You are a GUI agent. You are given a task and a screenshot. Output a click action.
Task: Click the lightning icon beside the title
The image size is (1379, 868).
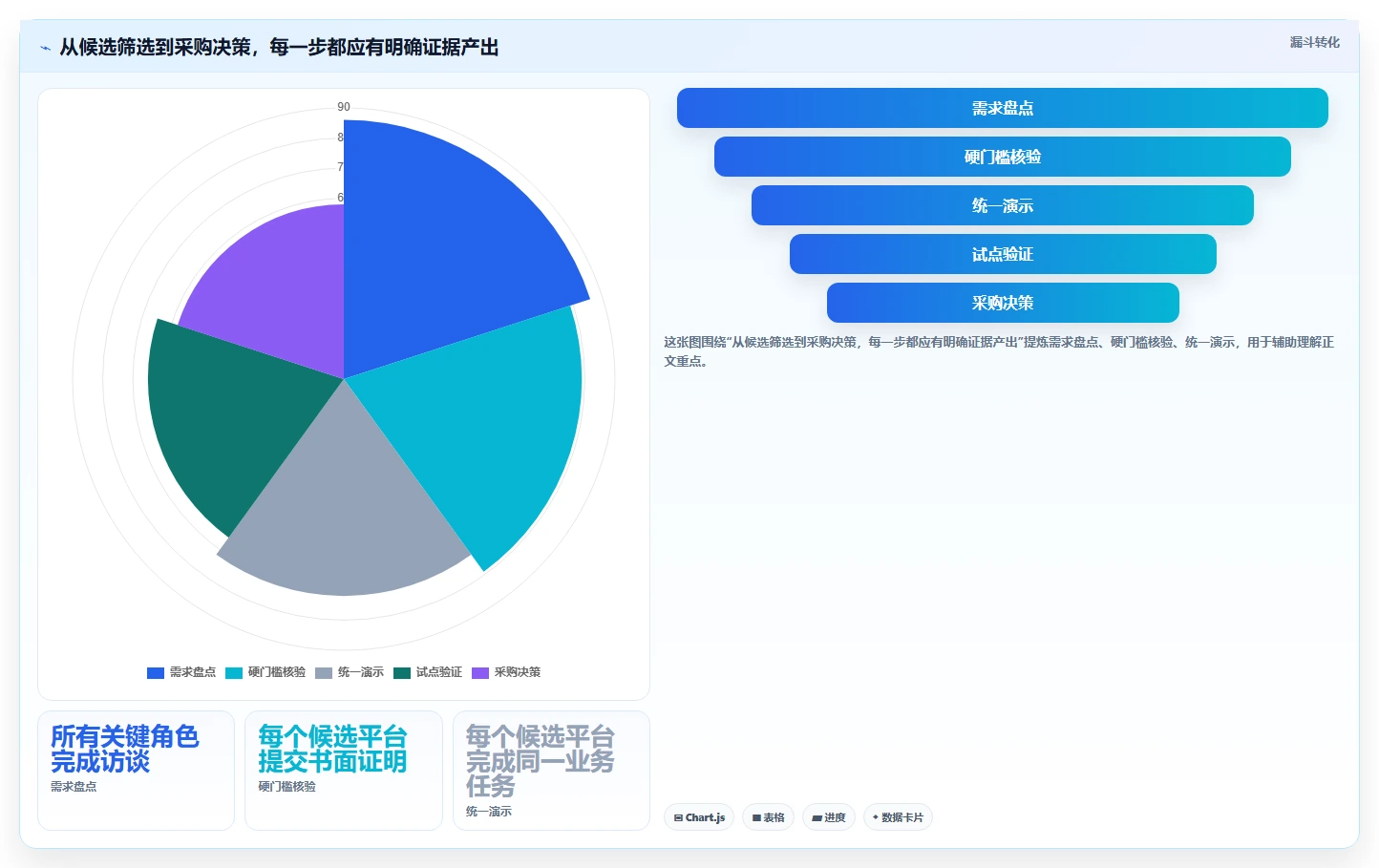tap(45, 48)
